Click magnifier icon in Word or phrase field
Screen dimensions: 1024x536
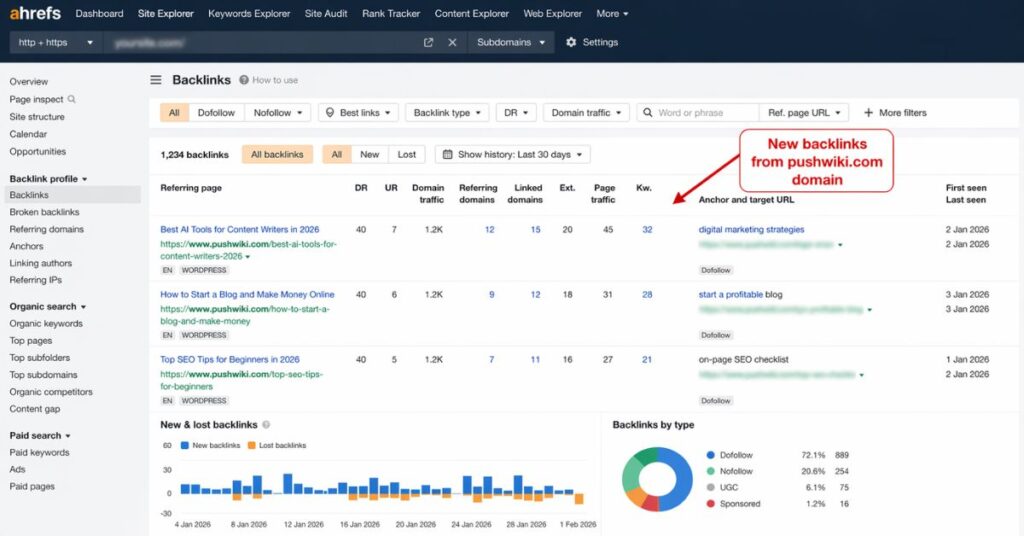pyautogui.click(x=647, y=113)
